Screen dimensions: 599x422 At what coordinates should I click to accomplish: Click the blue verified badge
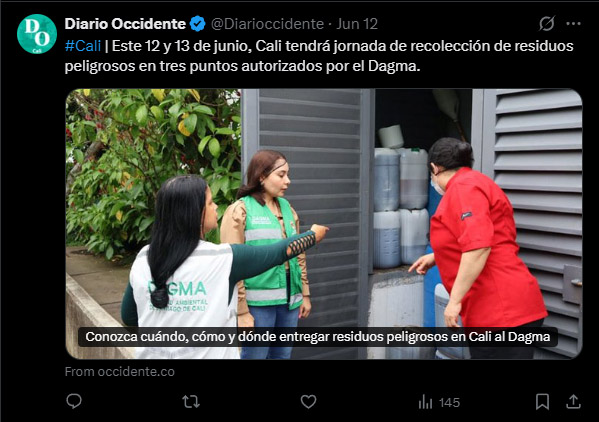click(198, 24)
